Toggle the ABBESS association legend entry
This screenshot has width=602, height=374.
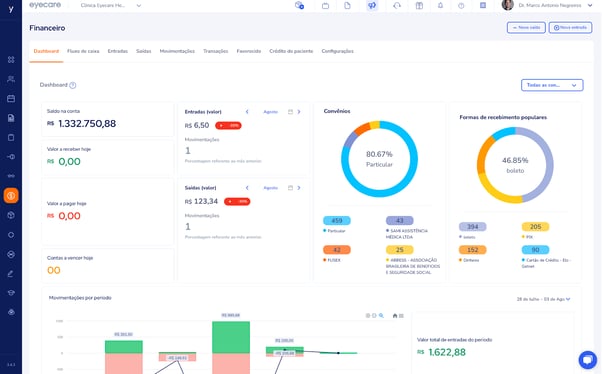click(413, 266)
